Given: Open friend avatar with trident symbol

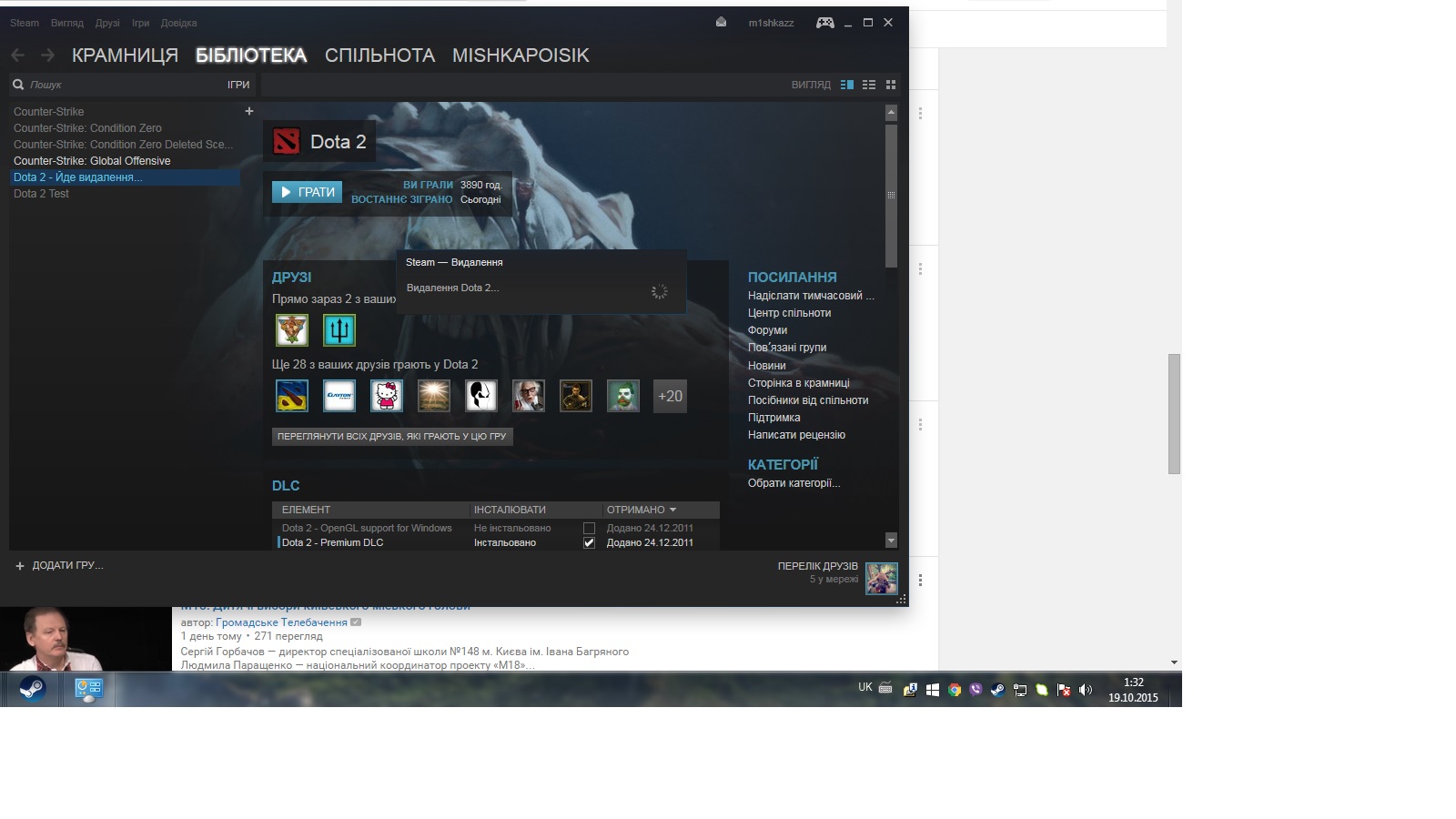Looking at the screenshot, I should (x=339, y=330).
